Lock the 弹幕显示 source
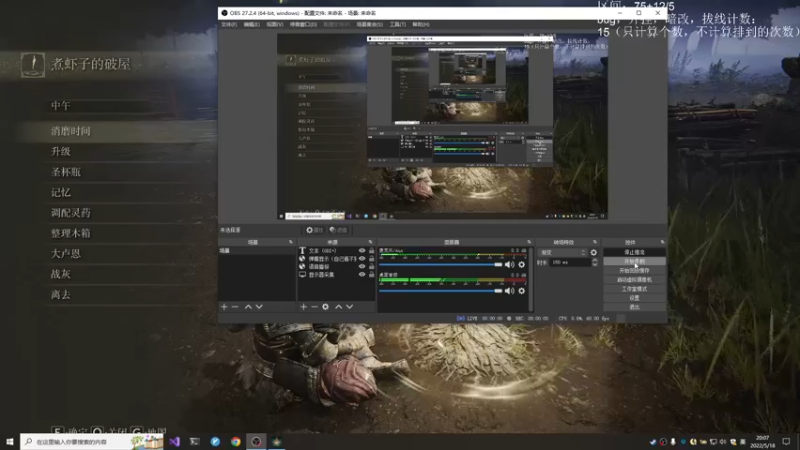The image size is (800, 450). 371,259
